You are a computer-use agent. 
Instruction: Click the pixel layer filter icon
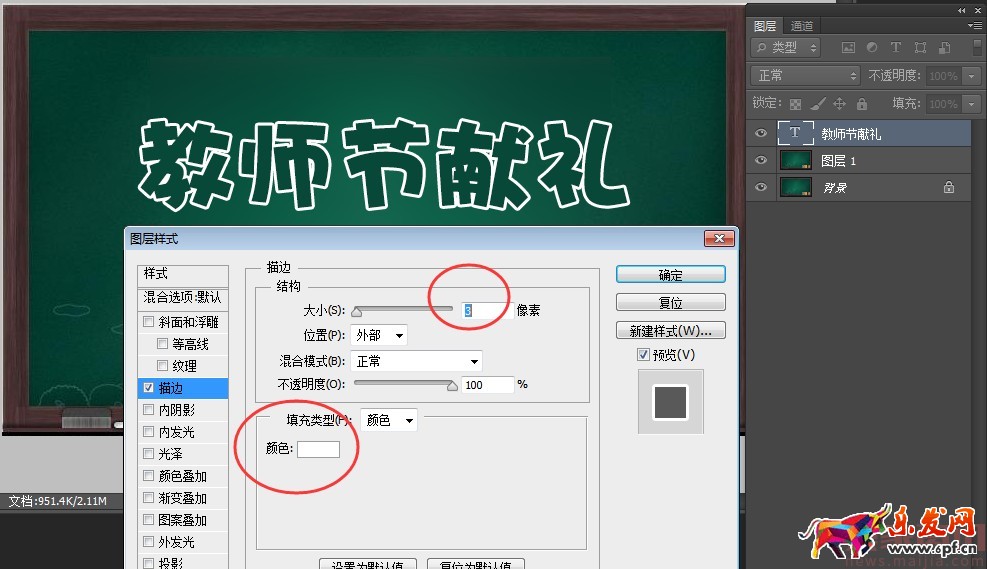[x=848, y=47]
